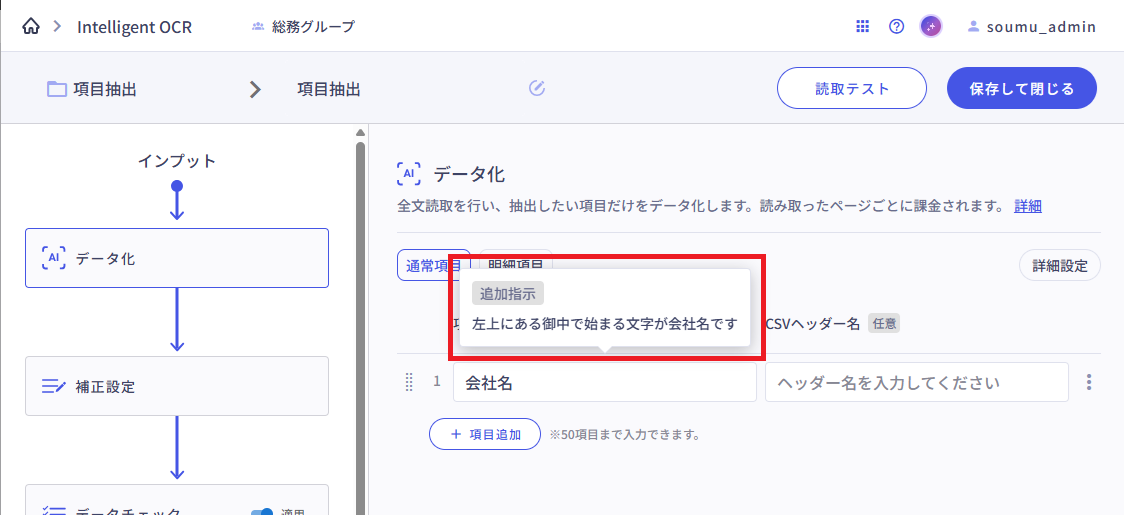This screenshot has height=515, width=1124.
Task: Select the 明細項目 tab
Action: click(516, 258)
